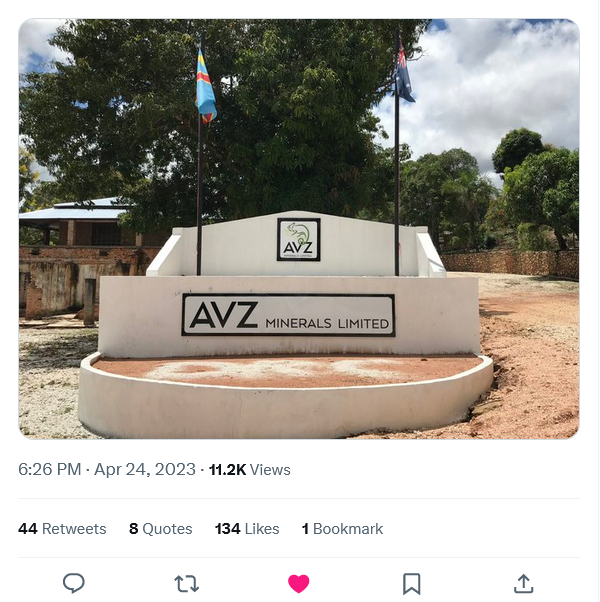Screen dimensions: 600x602
Task: Click the Australian flag in photo
Action: pyautogui.click(x=404, y=73)
